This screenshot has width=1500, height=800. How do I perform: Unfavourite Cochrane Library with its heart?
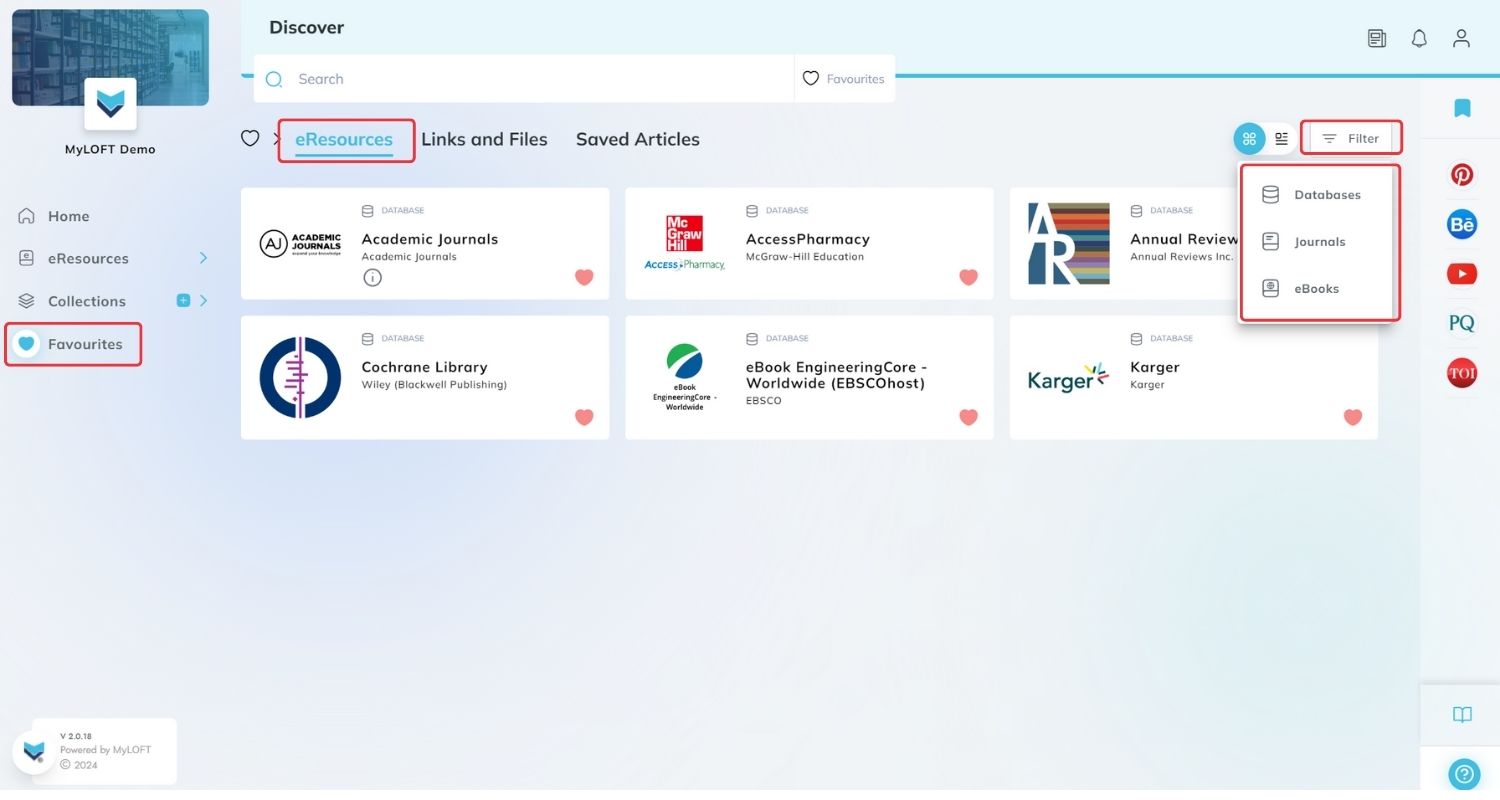pos(584,417)
